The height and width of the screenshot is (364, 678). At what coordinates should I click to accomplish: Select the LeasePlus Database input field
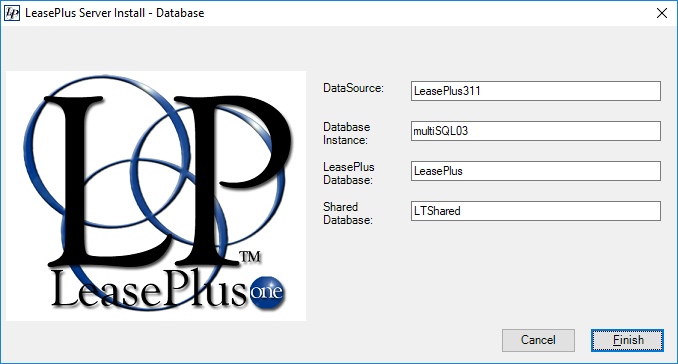536,171
